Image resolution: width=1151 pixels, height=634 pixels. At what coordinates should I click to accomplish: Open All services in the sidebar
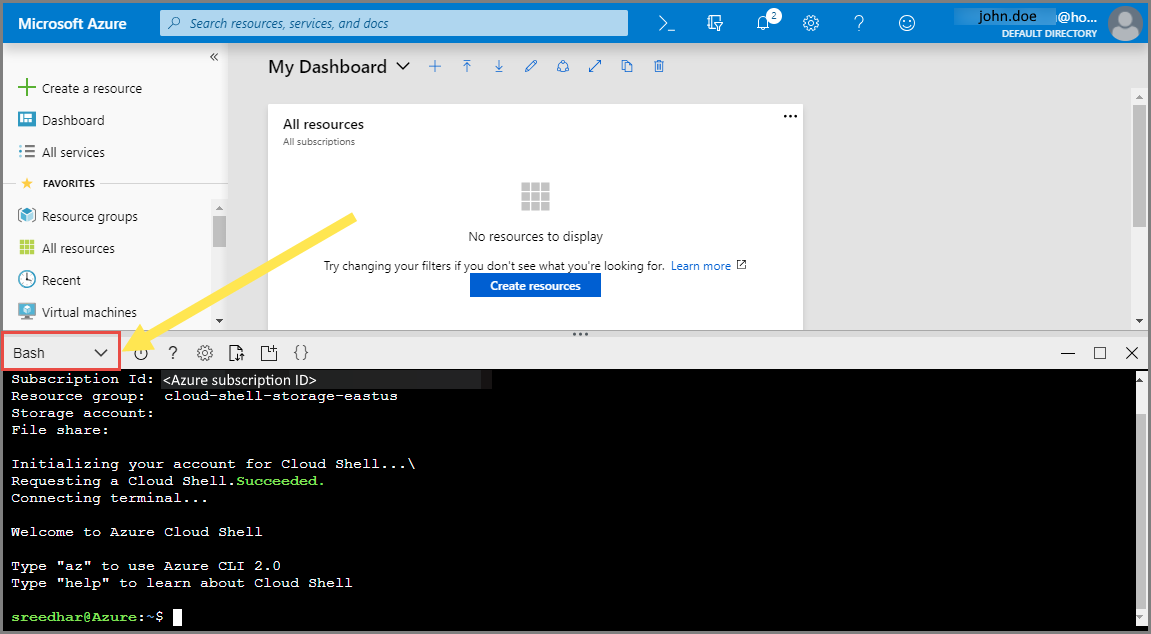tap(62, 153)
